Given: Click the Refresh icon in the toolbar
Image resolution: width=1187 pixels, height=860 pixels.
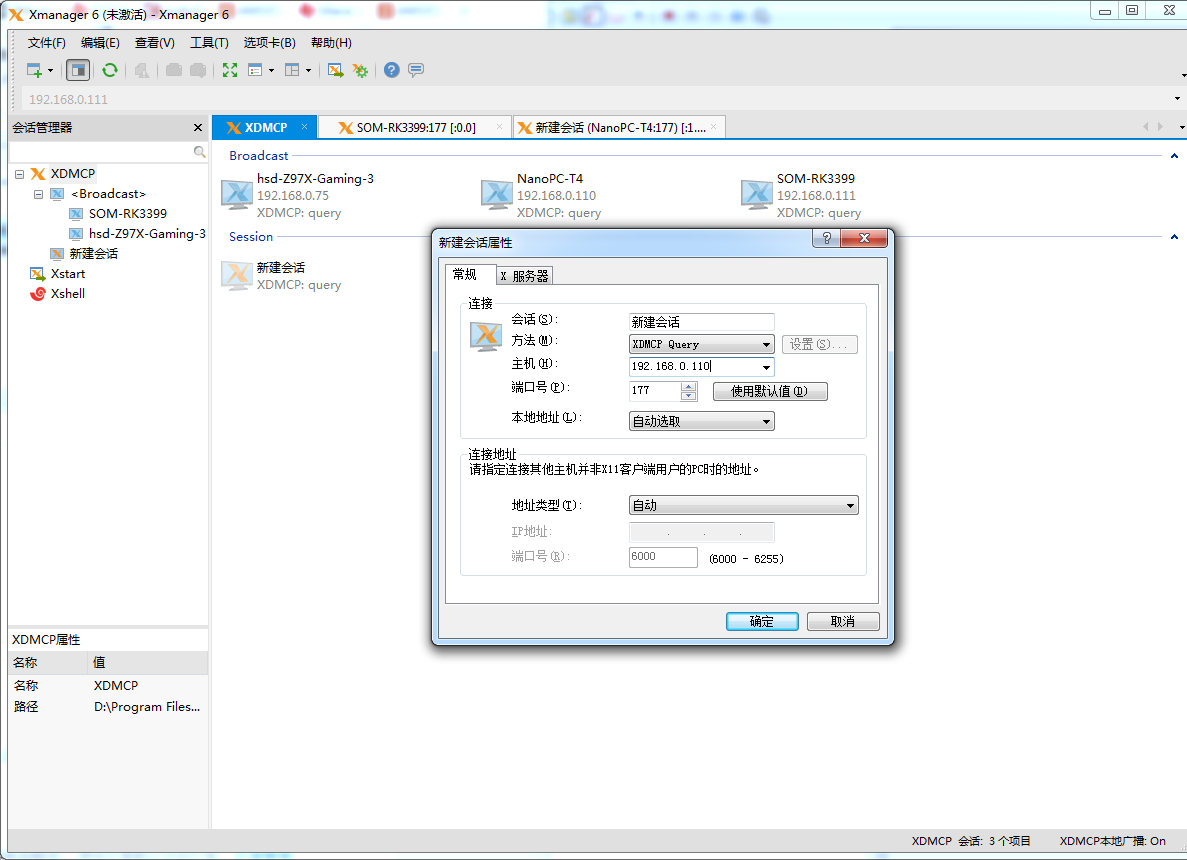Looking at the screenshot, I should (x=110, y=70).
